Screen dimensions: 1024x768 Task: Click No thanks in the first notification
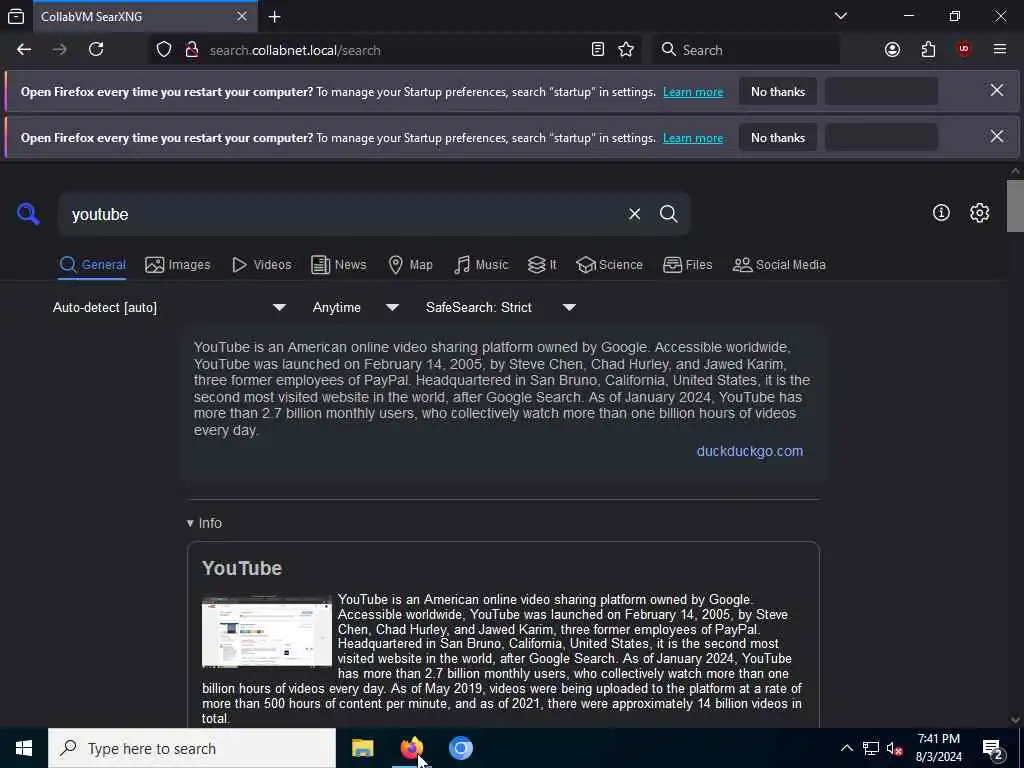tap(778, 91)
